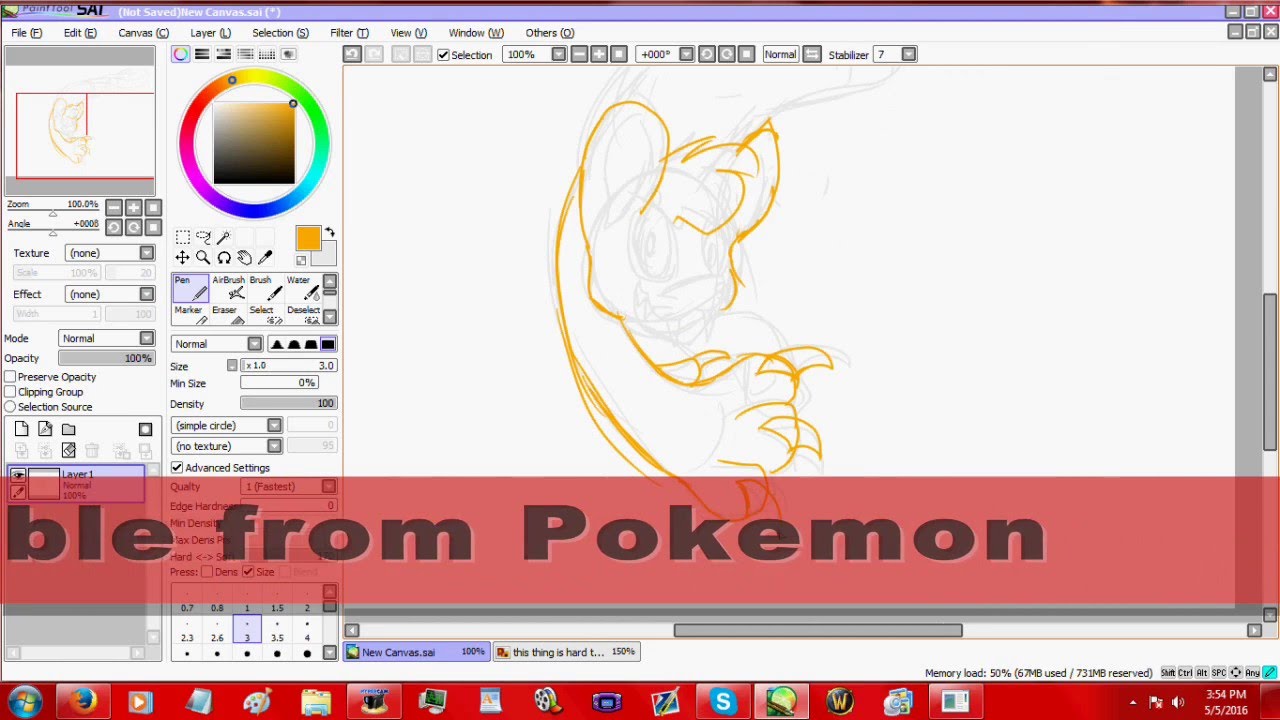This screenshot has height=720, width=1280.
Task: Select the Water tool
Action: click(303, 288)
